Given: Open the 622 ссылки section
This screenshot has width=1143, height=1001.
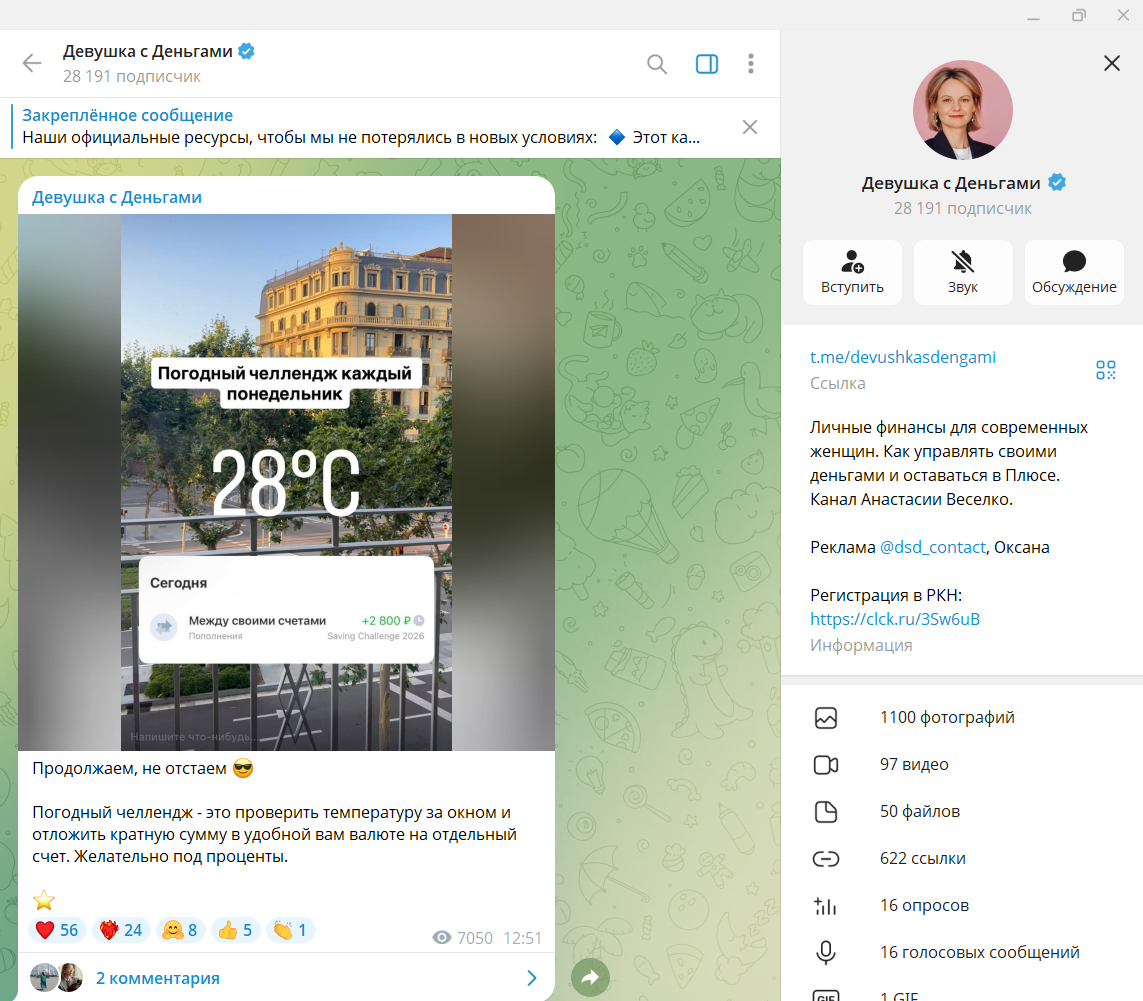Looking at the screenshot, I should tap(962, 858).
